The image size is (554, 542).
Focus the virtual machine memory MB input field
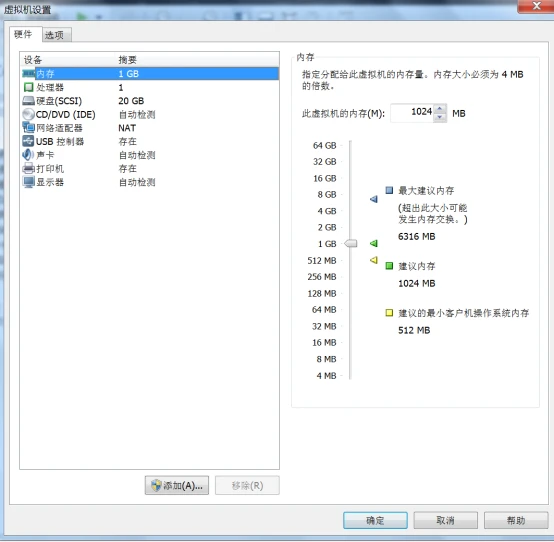click(x=412, y=113)
